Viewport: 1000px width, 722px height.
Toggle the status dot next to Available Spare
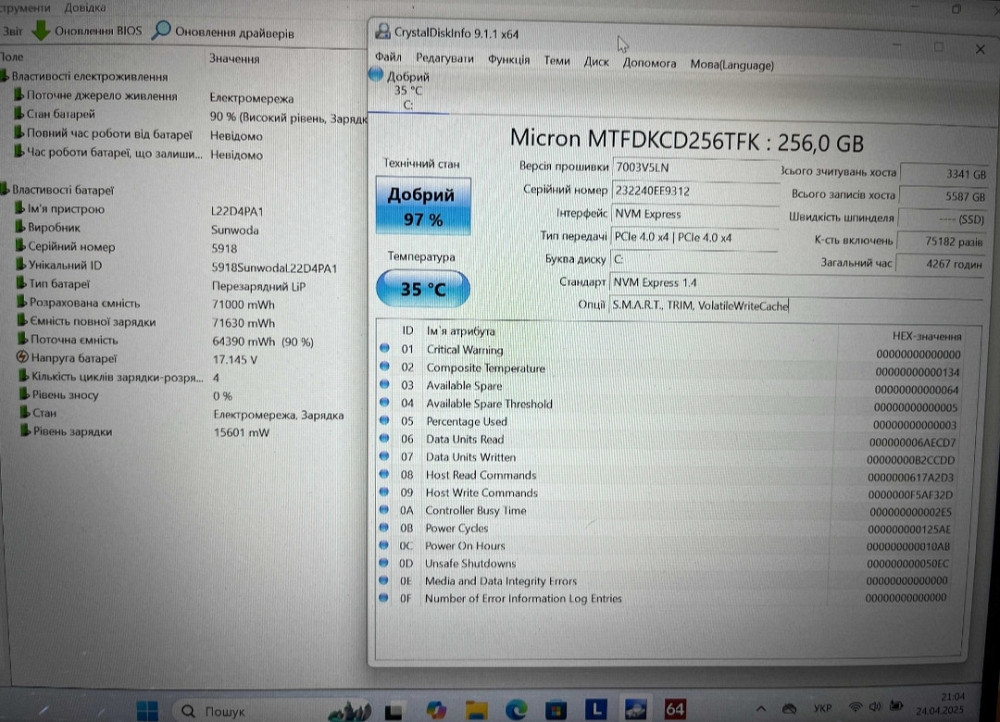pyautogui.click(x=384, y=385)
